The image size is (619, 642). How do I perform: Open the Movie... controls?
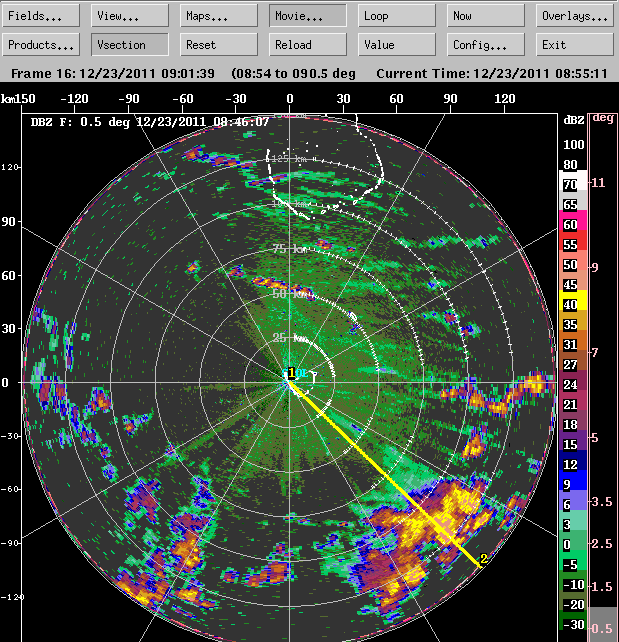[308, 16]
